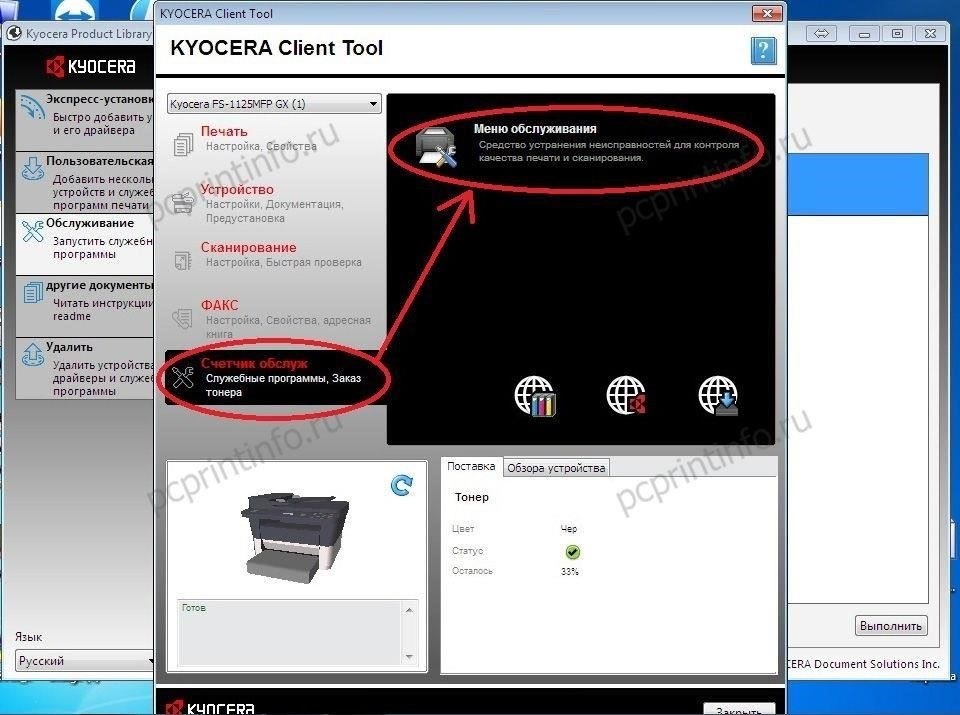
Task: Click the Сканирование scanner icon
Action: 183,260
